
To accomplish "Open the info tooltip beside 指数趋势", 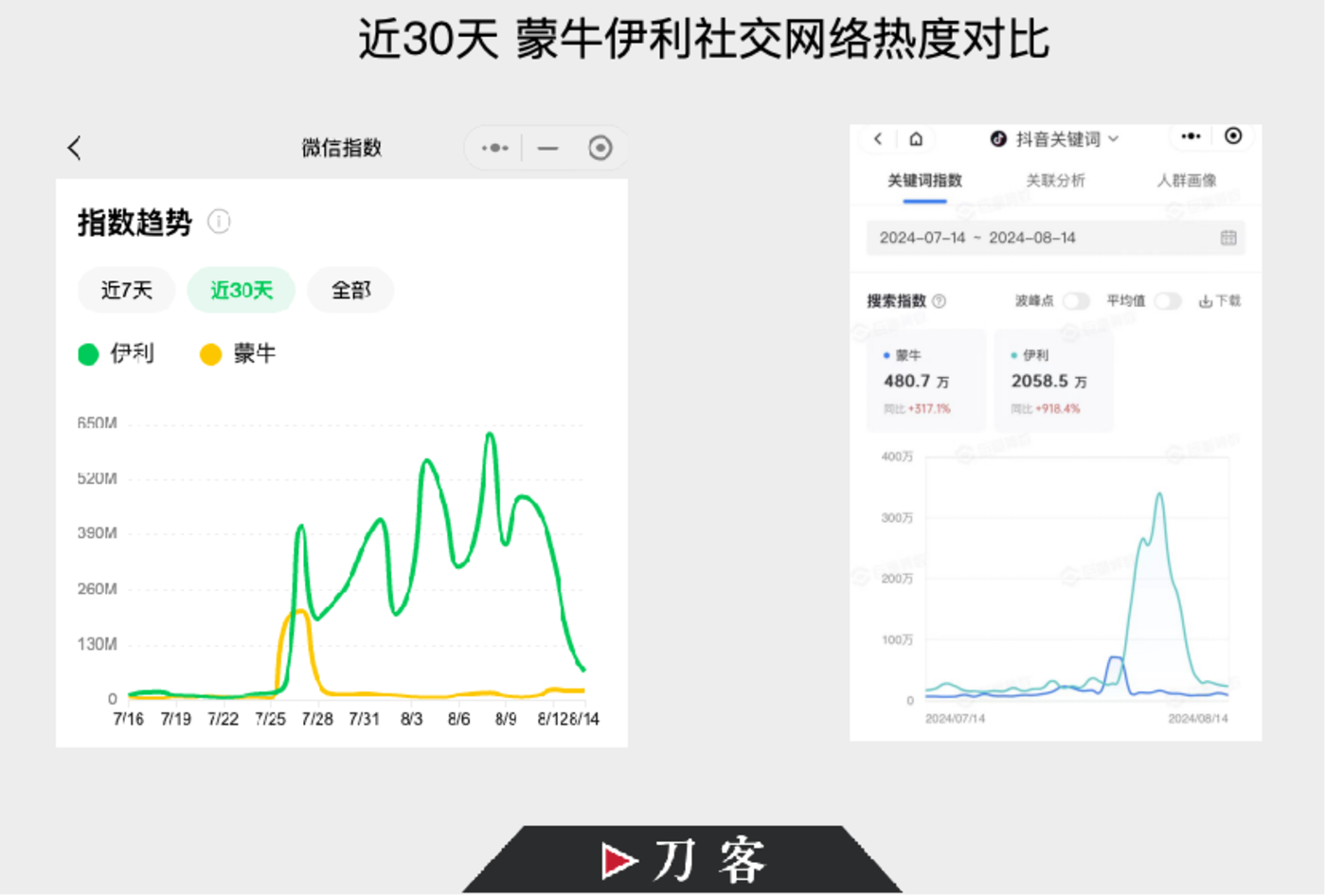I will (x=219, y=222).
